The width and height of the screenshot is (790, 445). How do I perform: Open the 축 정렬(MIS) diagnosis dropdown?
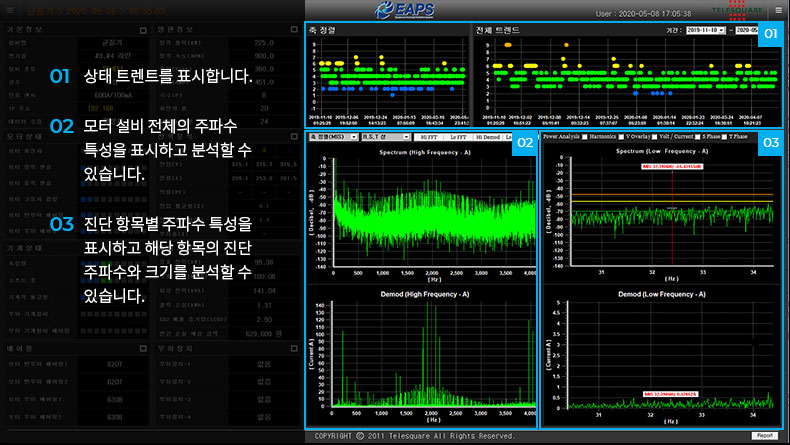pyautogui.click(x=333, y=137)
